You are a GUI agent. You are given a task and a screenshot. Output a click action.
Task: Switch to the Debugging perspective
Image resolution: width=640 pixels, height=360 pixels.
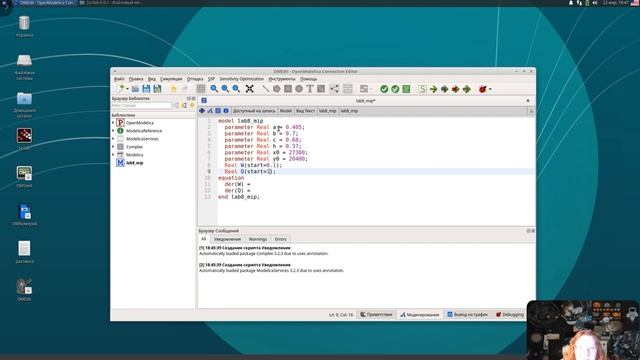(509, 314)
